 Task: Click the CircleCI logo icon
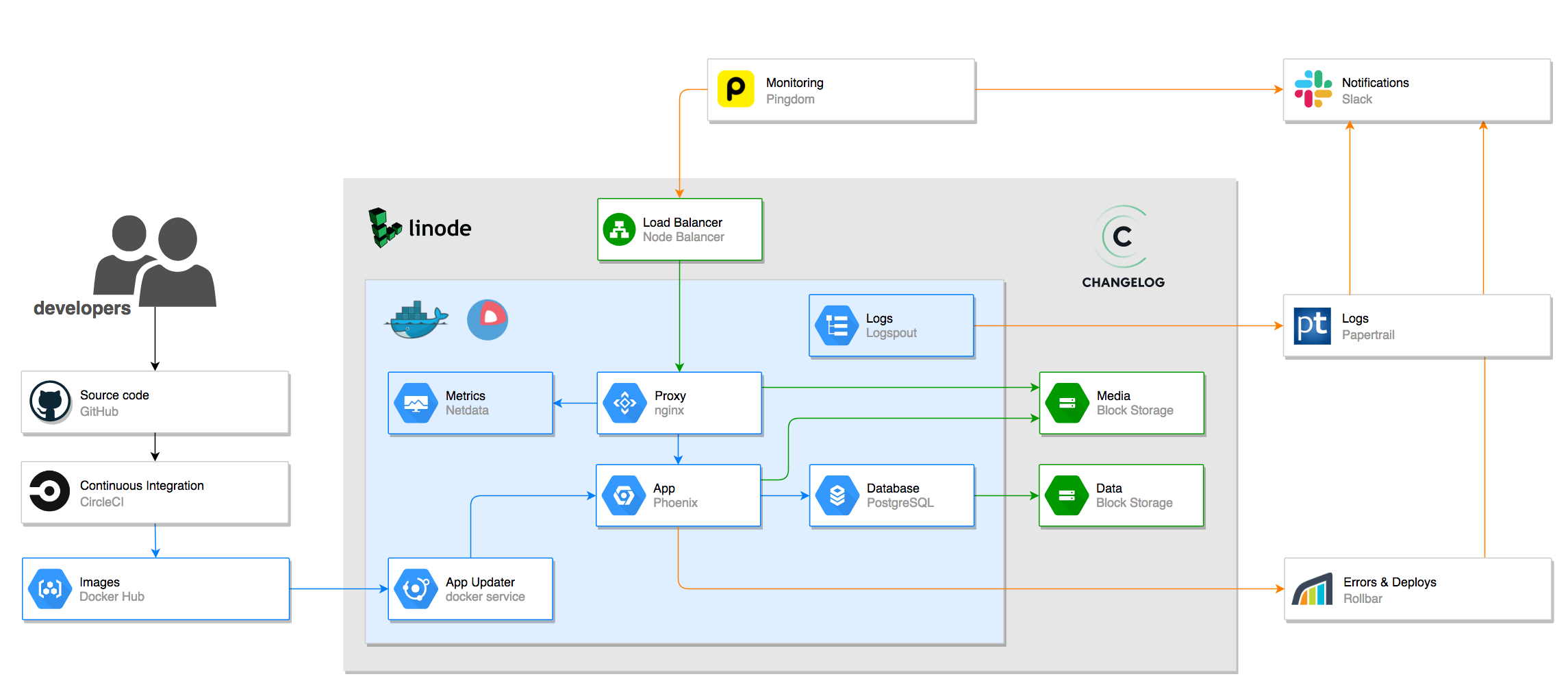click(x=49, y=491)
